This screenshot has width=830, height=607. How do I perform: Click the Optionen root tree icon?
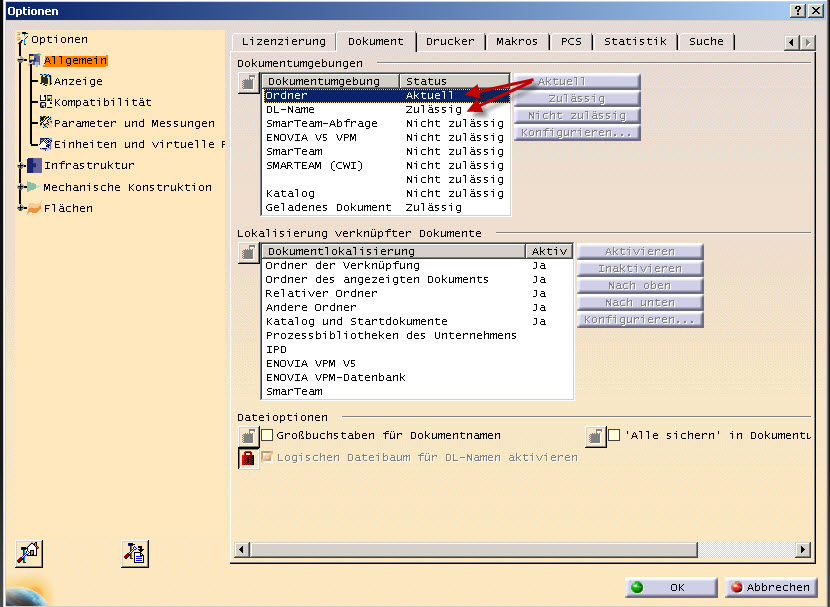[22, 39]
